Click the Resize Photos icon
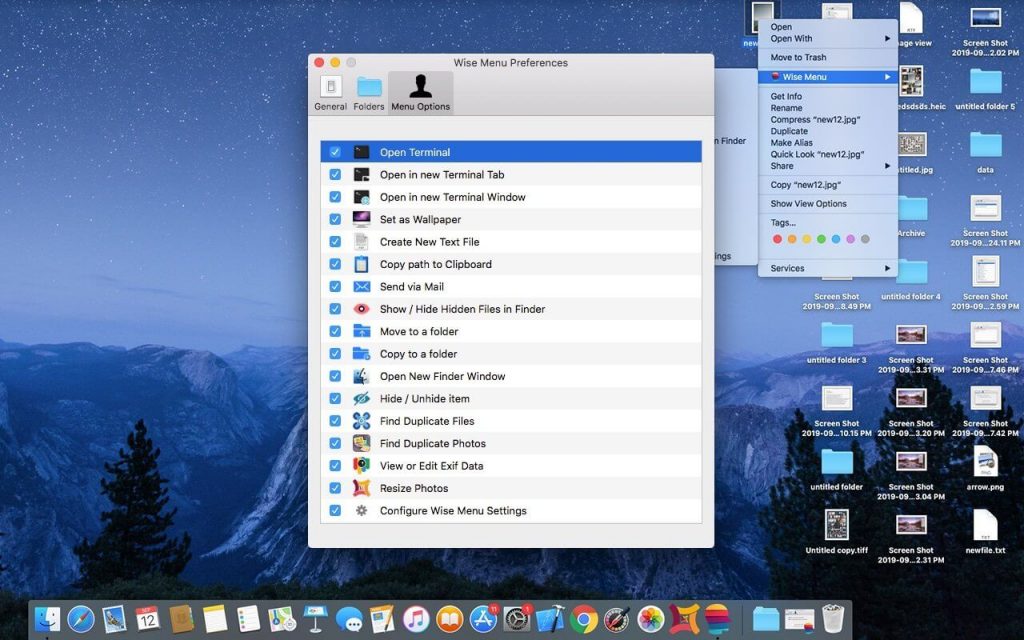This screenshot has height=640, width=1024. point(361,488)
